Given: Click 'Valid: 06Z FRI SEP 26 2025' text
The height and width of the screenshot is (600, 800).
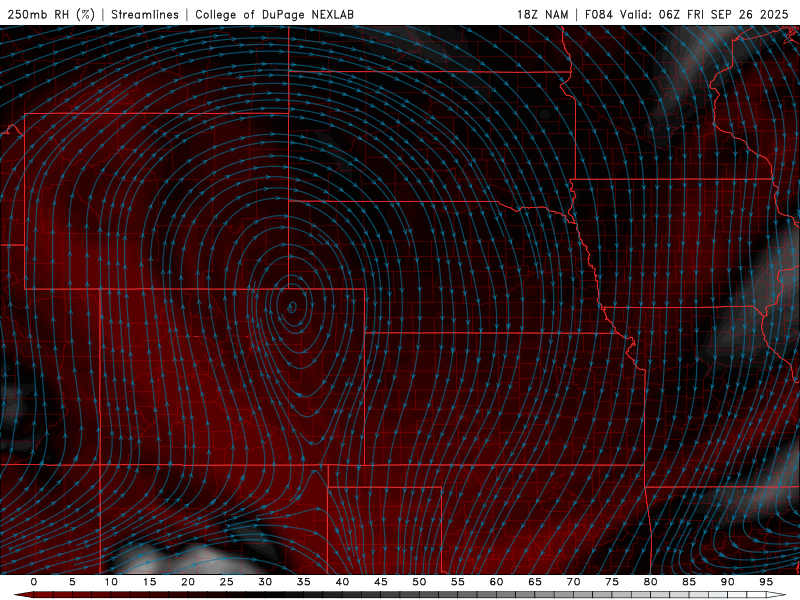Looking at the screenshot, I should click(704, 14).
